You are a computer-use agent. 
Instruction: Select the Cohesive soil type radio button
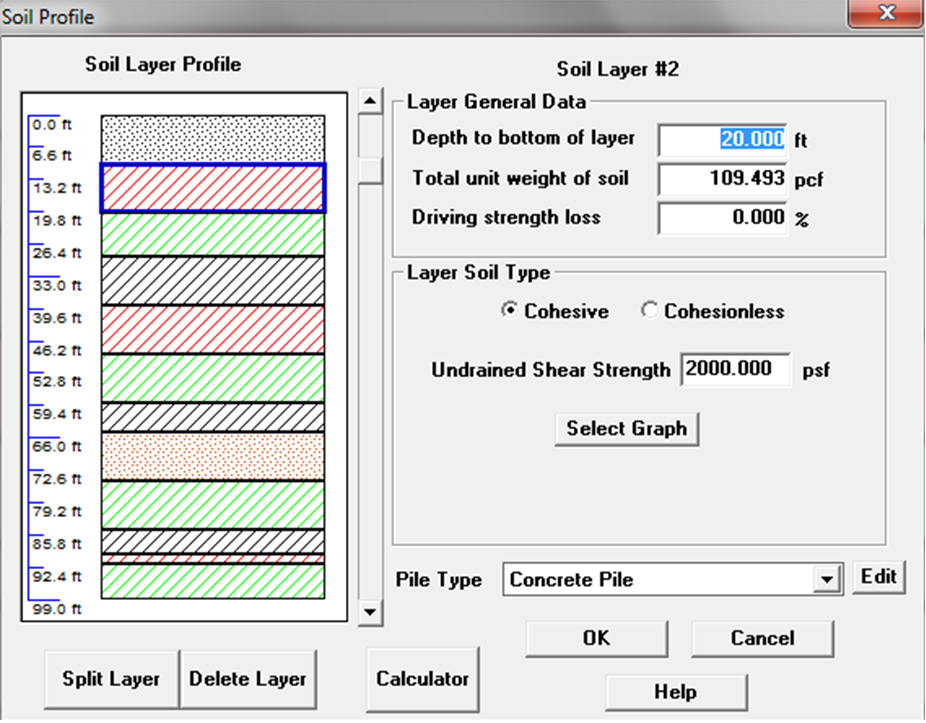point(508,311)
